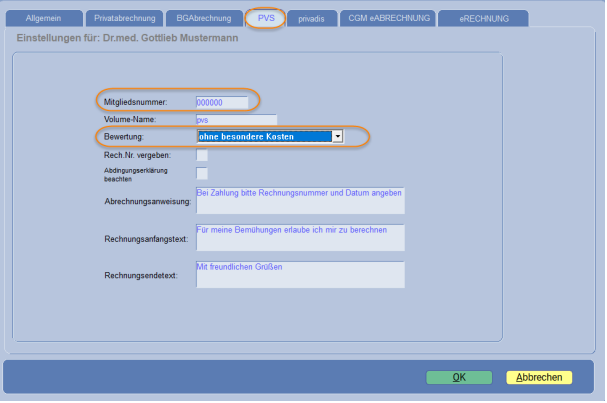607x403 pixels.
Task: Click into the Abrechnungsanweisung text area
Action: (x=300, y=201)
